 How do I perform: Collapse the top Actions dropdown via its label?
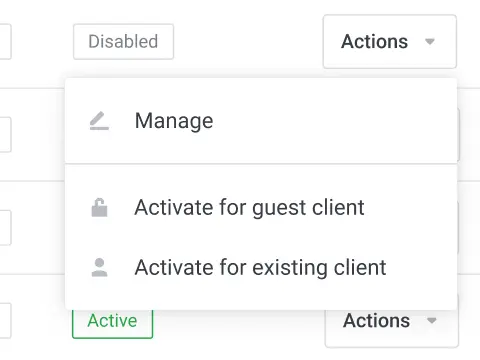click(x=374, y=42)
